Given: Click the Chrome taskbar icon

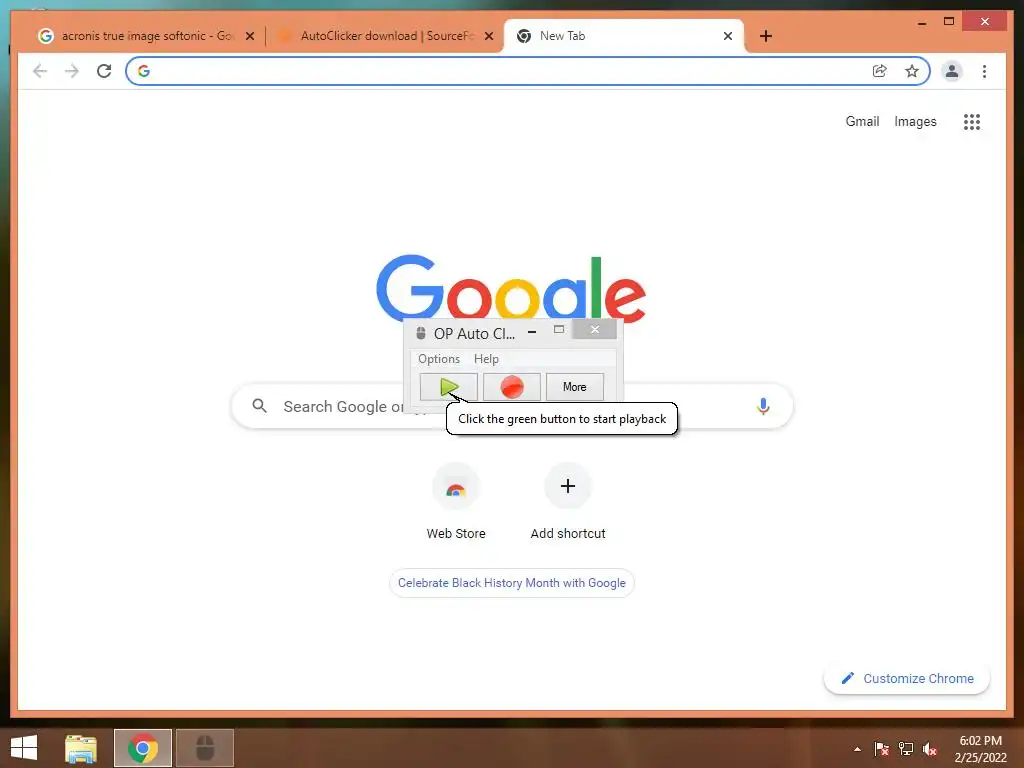Looking at the screenshot, I should tap(143, 748).
